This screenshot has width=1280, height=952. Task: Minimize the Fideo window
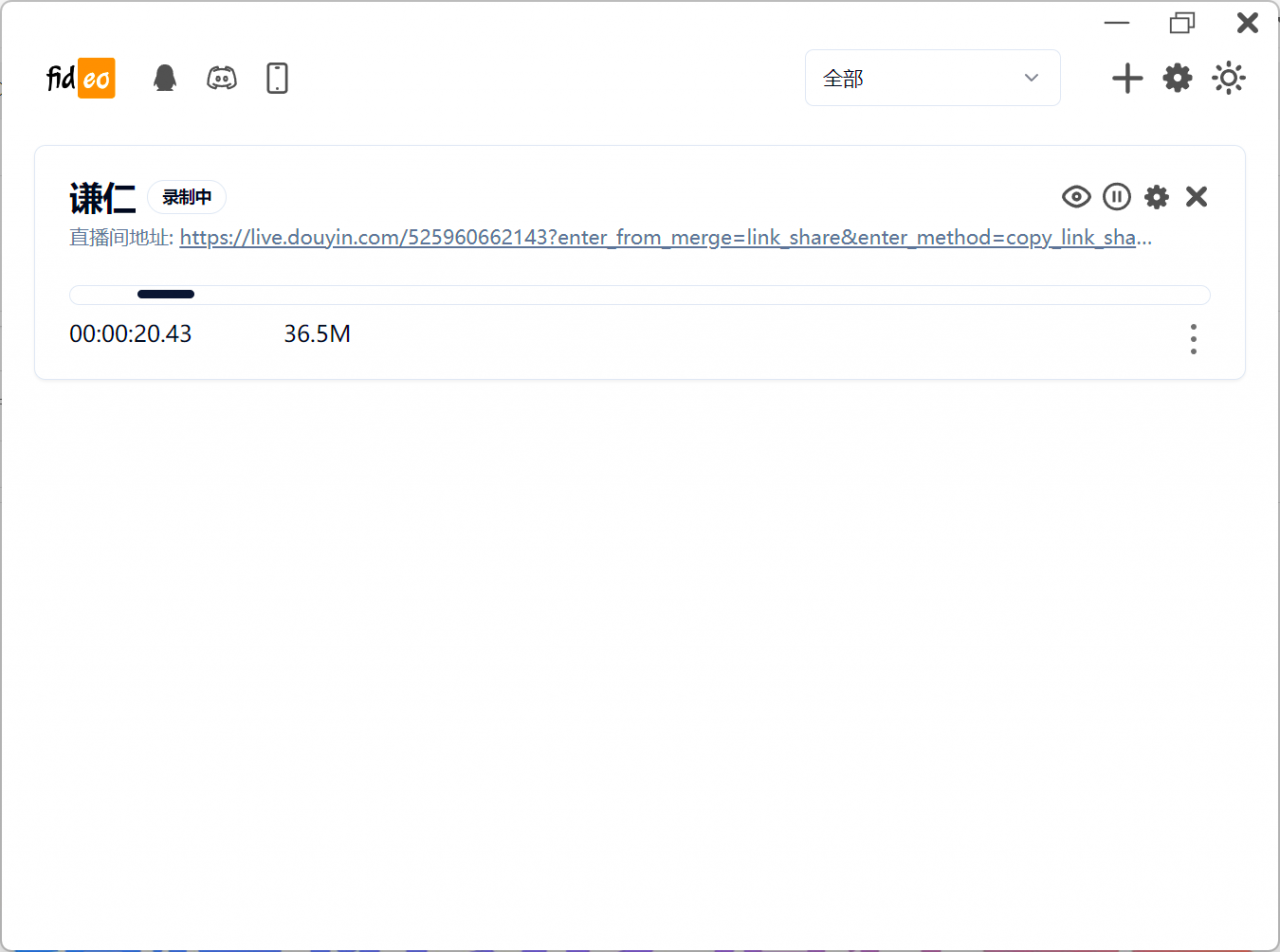1117,23
